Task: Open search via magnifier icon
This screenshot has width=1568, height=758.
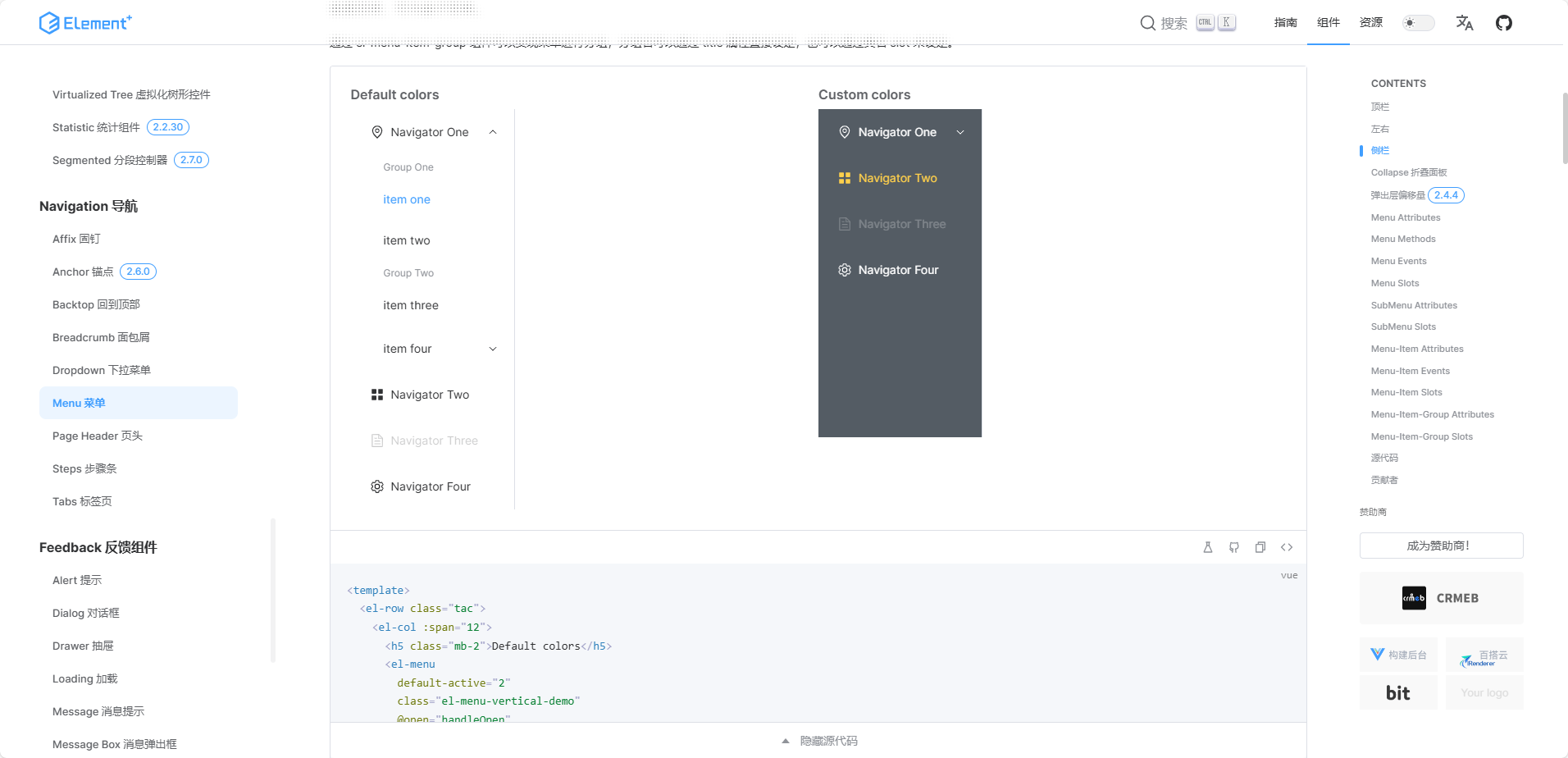Action: (1148, 23)
